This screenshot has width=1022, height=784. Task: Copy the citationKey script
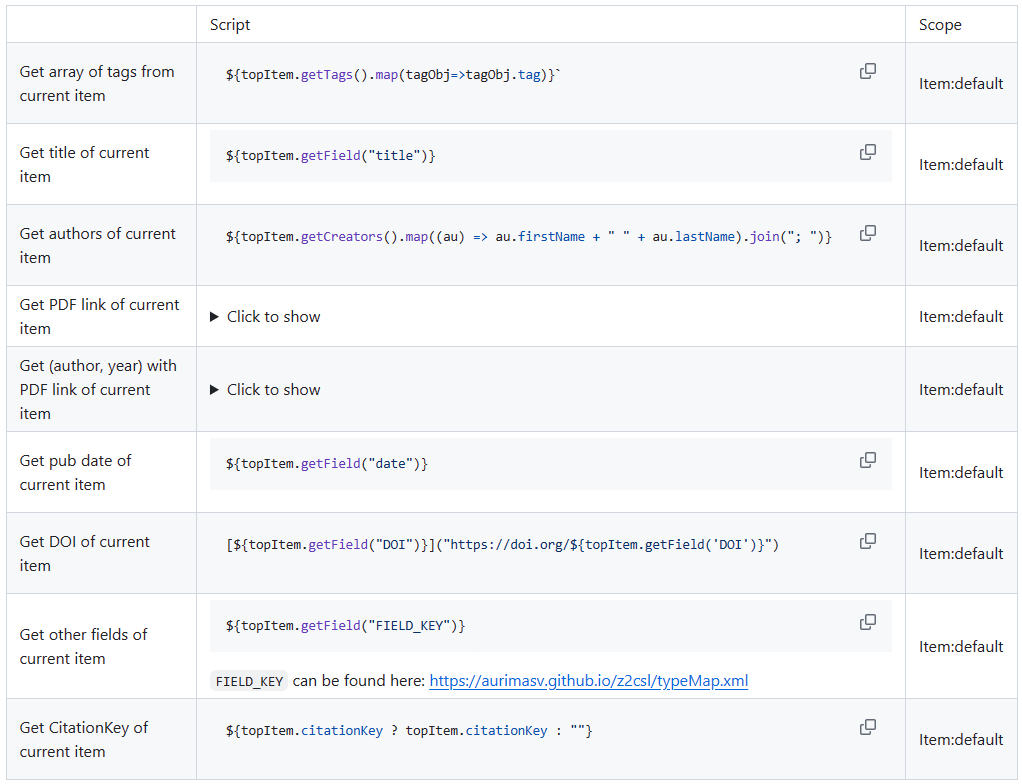[867, 727]
